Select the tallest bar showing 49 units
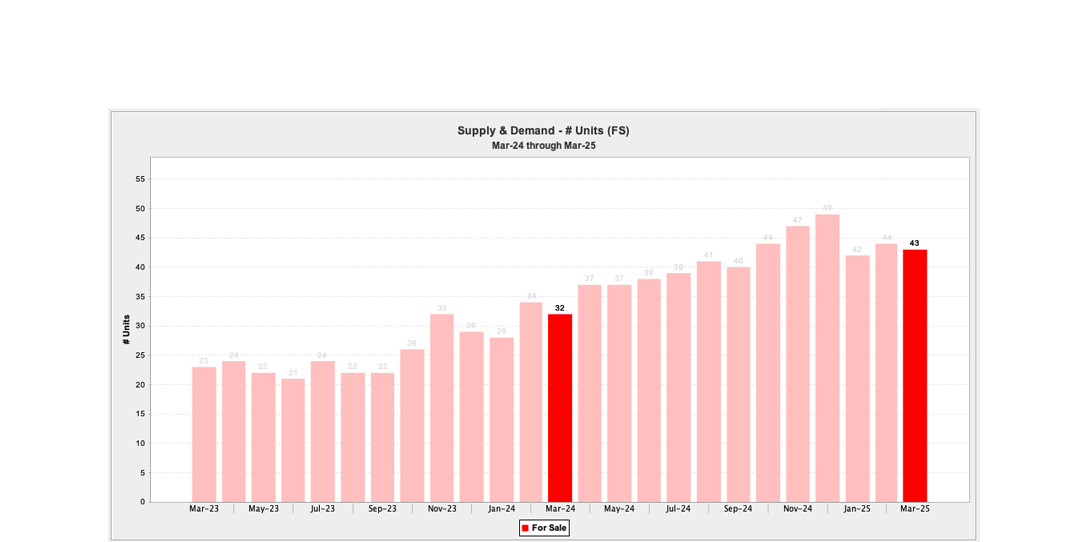This screenshot has height=542, width=1088. tap(827, 358)
